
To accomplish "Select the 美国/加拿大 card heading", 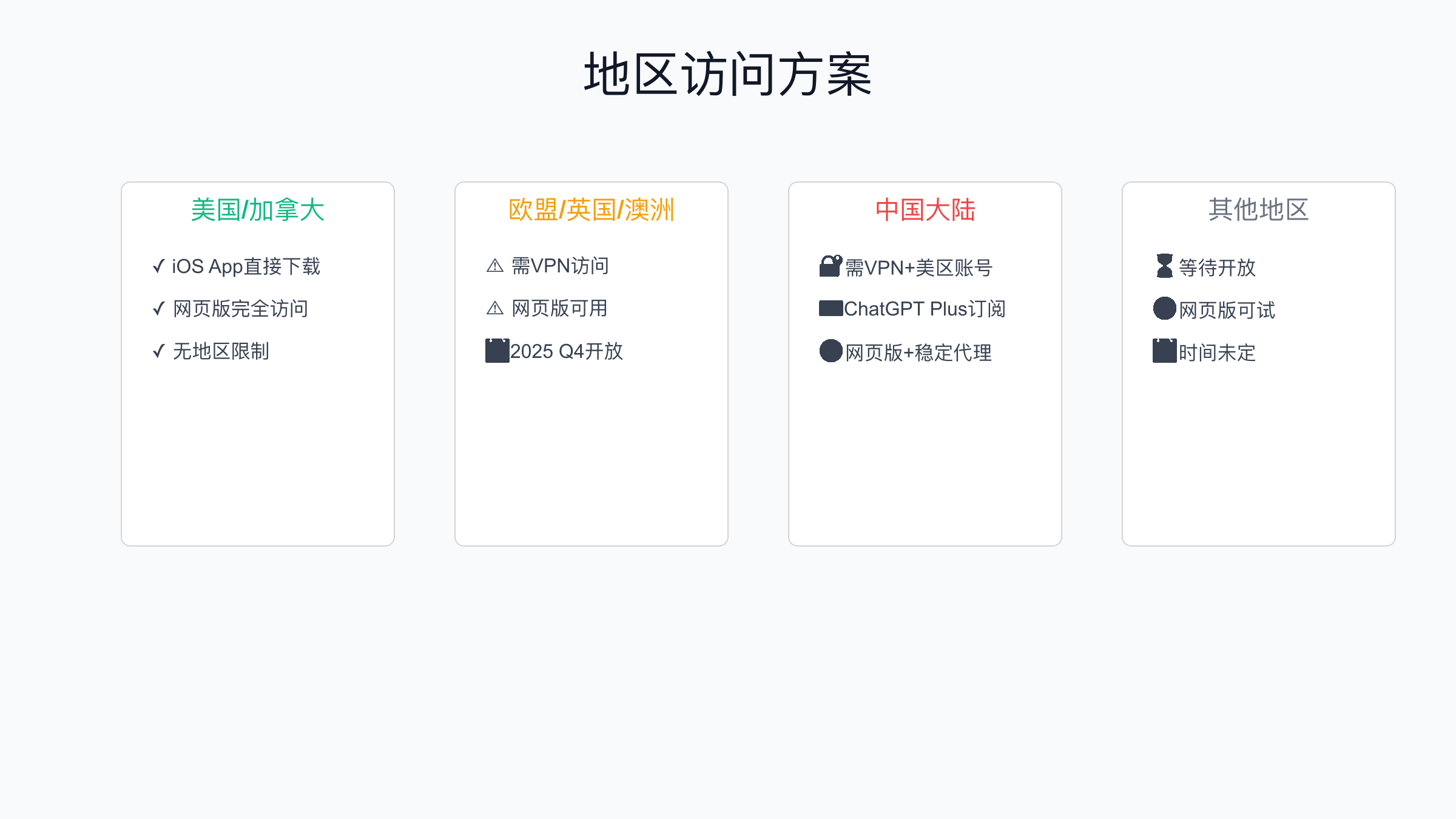I will click(x=258, y=210).
